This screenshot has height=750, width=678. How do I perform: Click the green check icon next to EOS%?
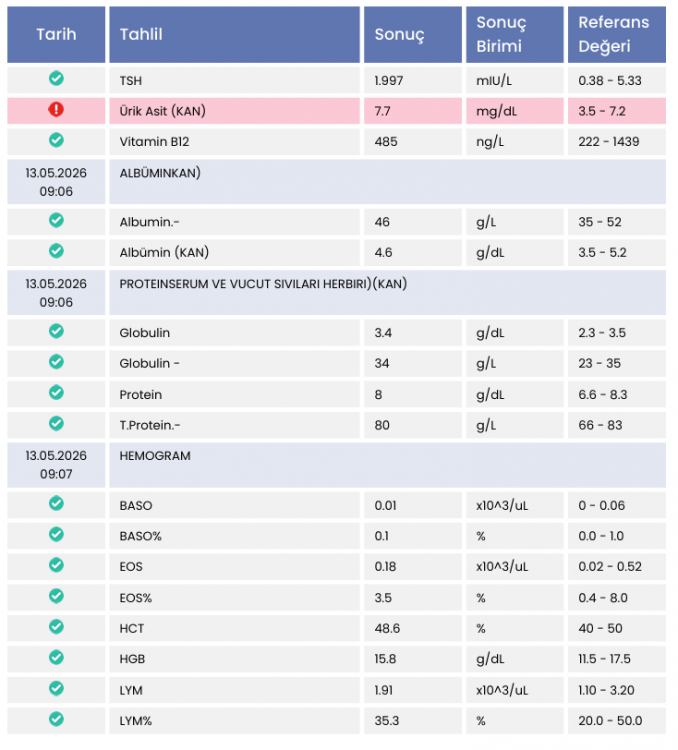[x=56, y=596]
